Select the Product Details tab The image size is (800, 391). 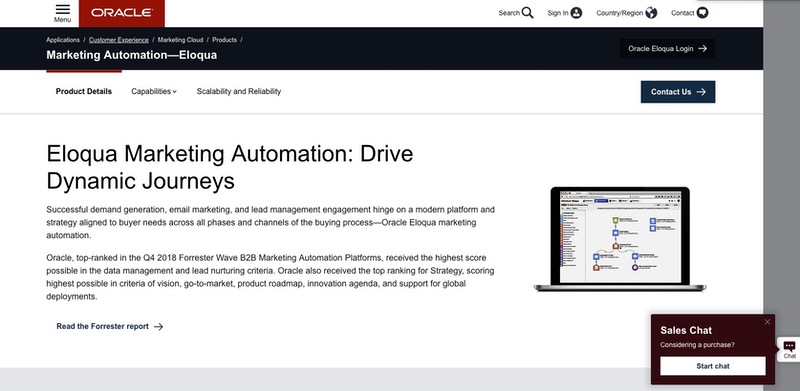[x=84, y=91]
